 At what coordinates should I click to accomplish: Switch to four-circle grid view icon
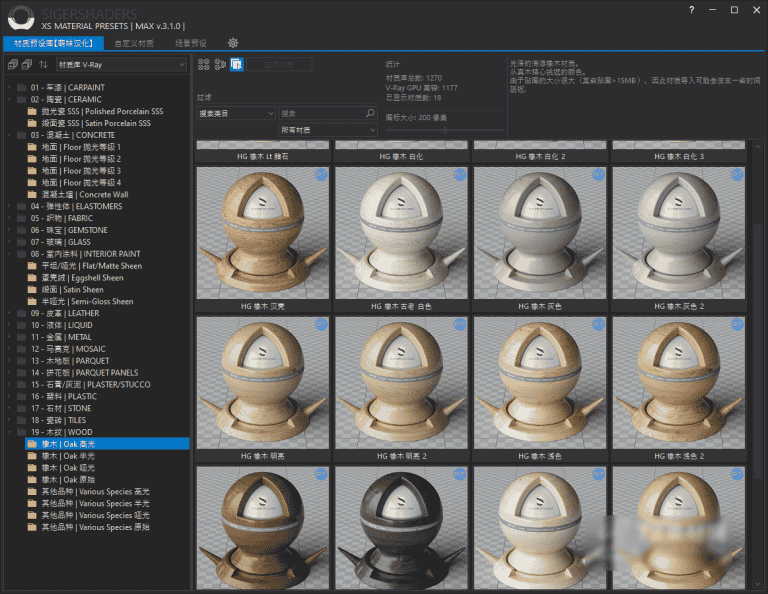point(204,64)
